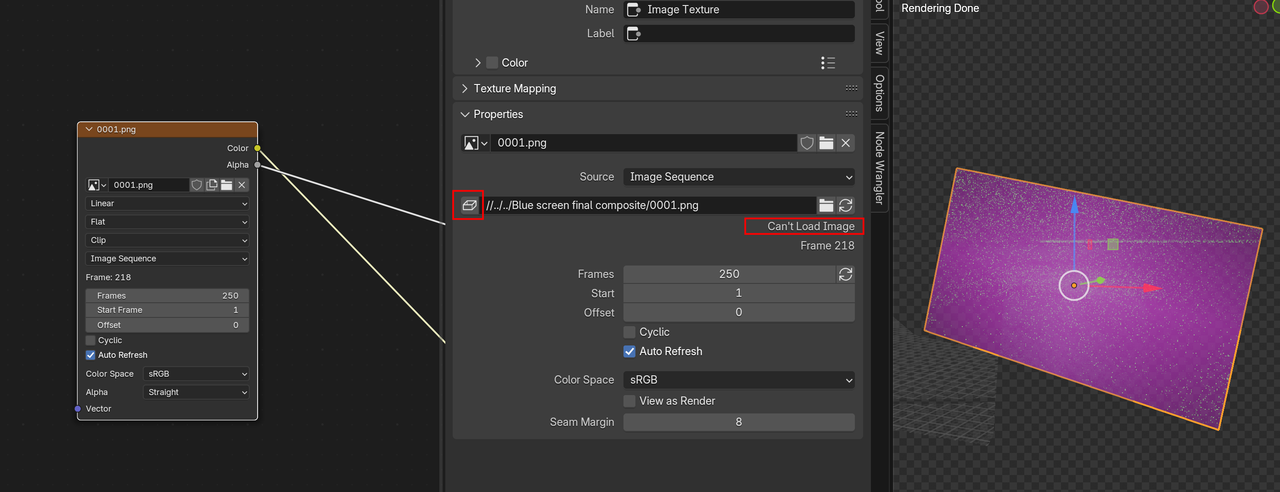Click the node icon in the Label field
1280x492 pixels.
(x=633, y=34)
